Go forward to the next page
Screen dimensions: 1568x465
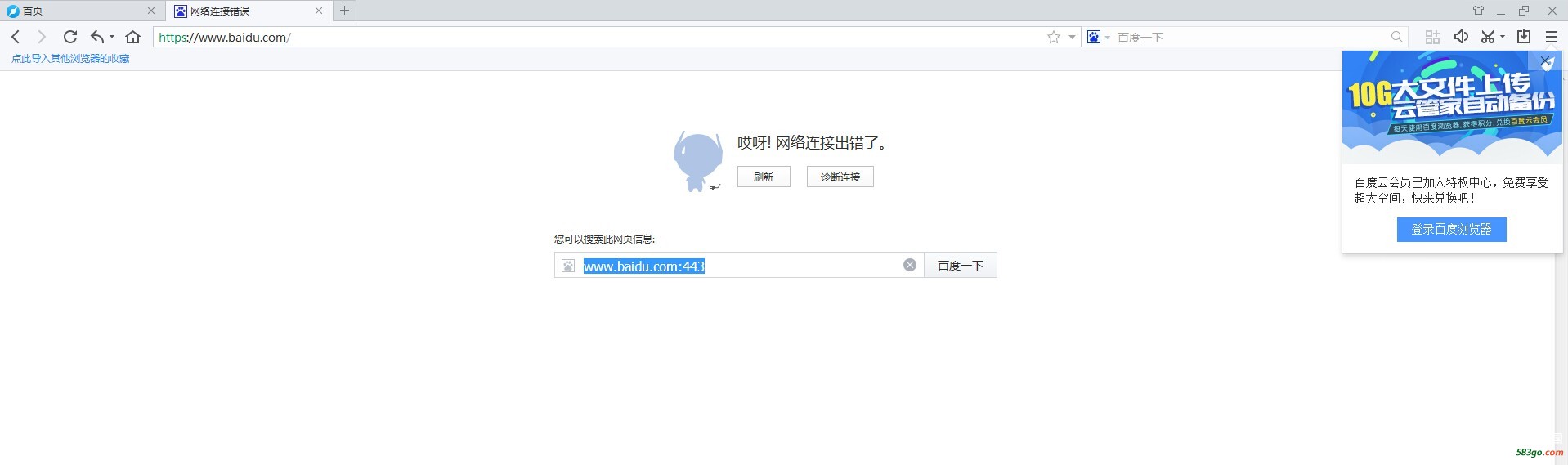pos(42,37)
